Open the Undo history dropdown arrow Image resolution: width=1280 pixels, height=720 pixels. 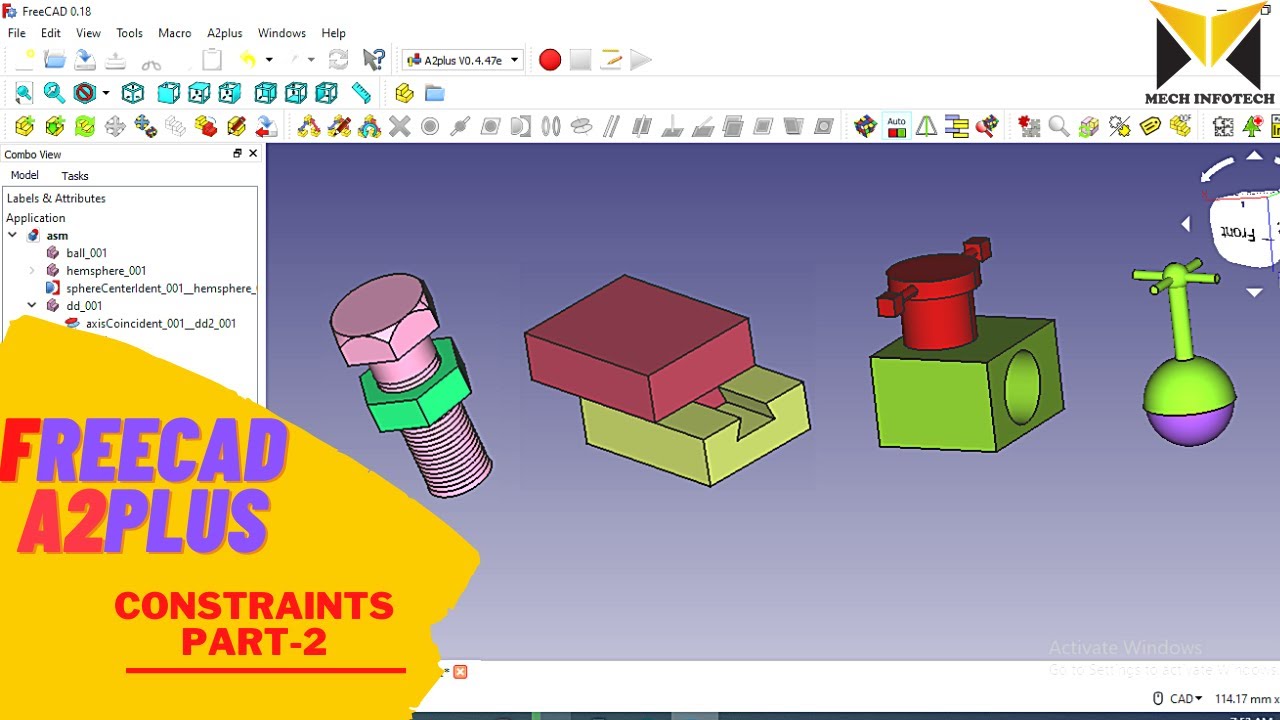point(269,60)
